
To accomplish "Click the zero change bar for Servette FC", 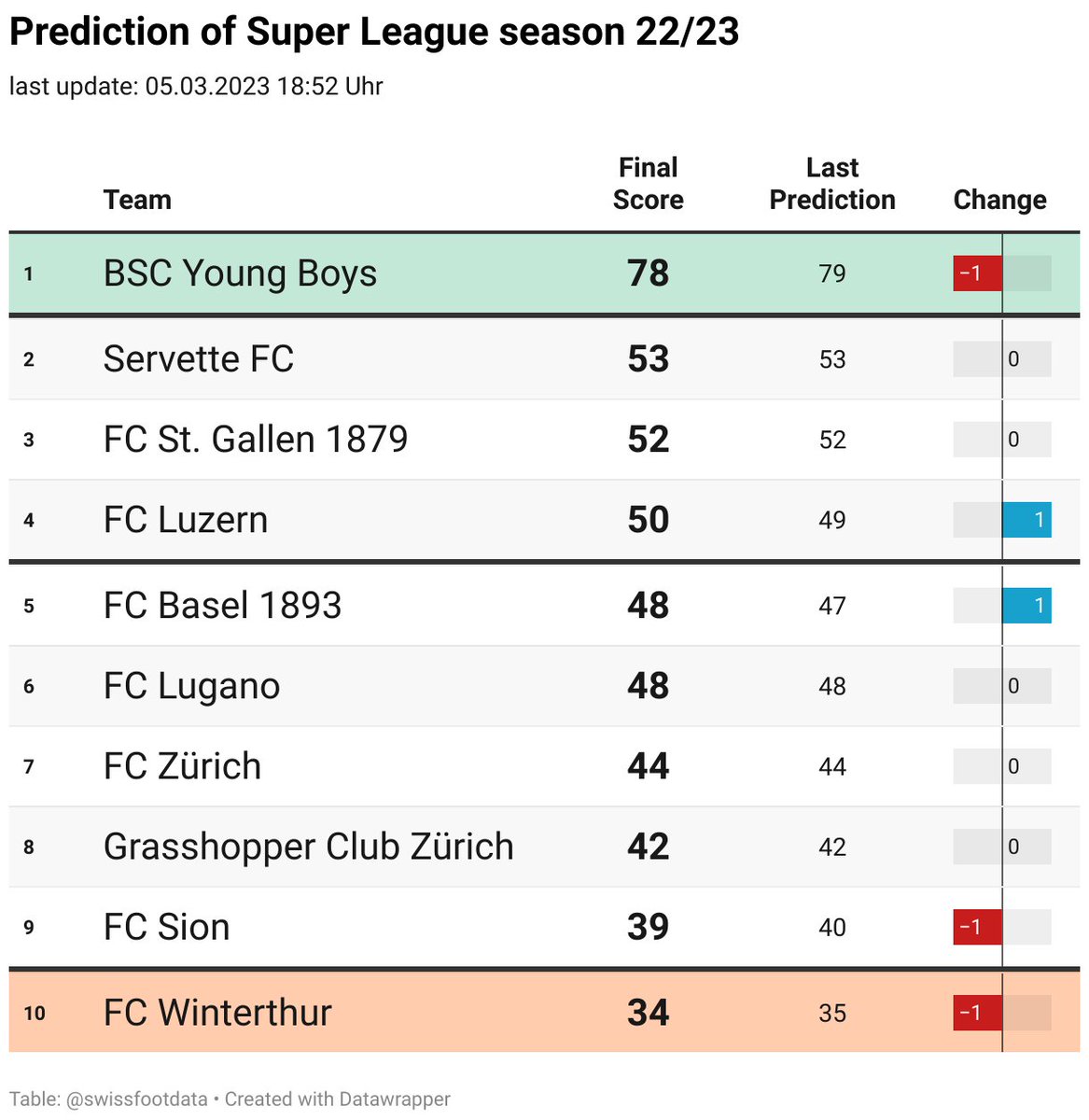I will coord(1002,359).
